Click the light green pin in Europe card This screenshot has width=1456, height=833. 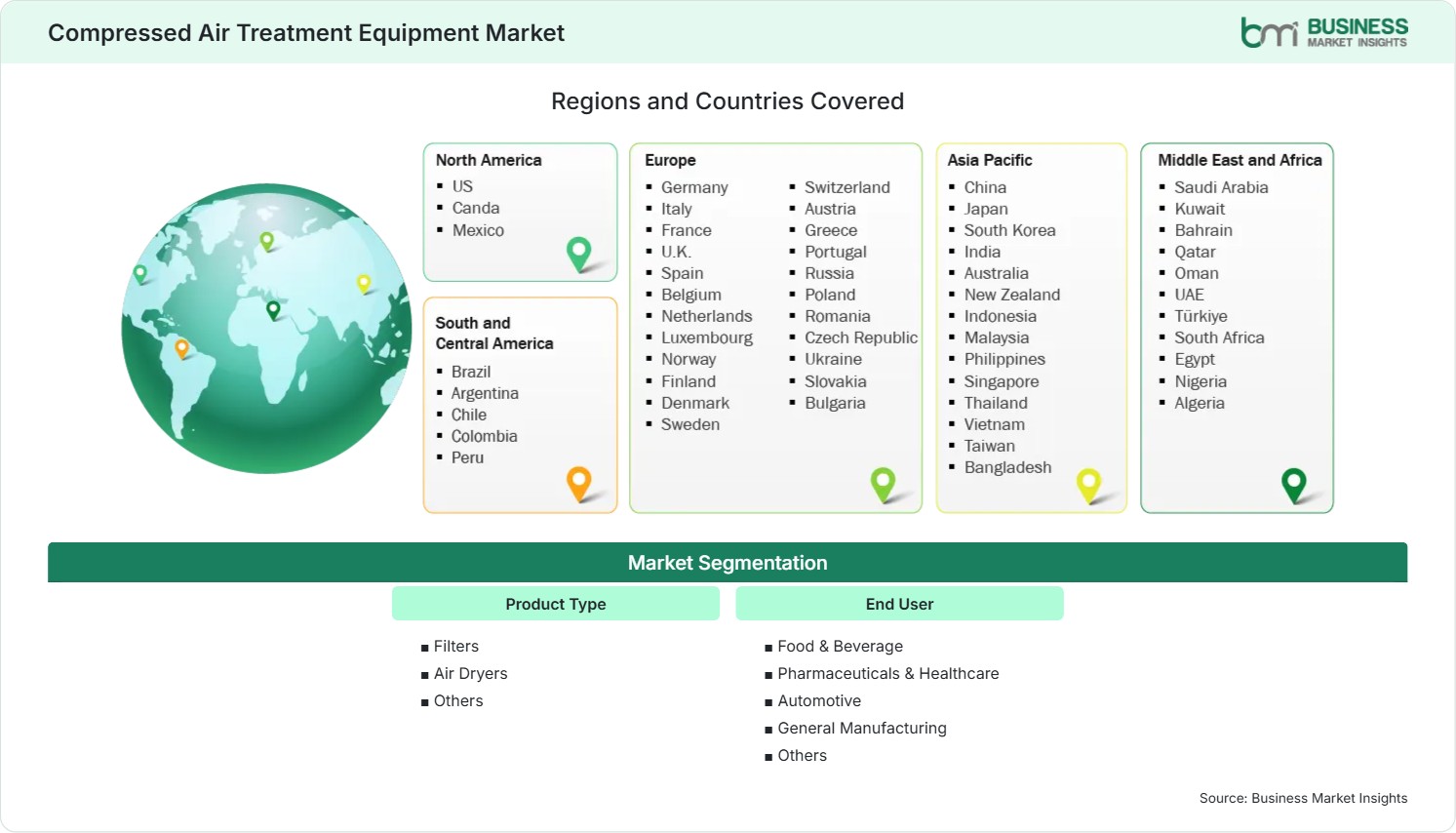[x=883, y=485]
